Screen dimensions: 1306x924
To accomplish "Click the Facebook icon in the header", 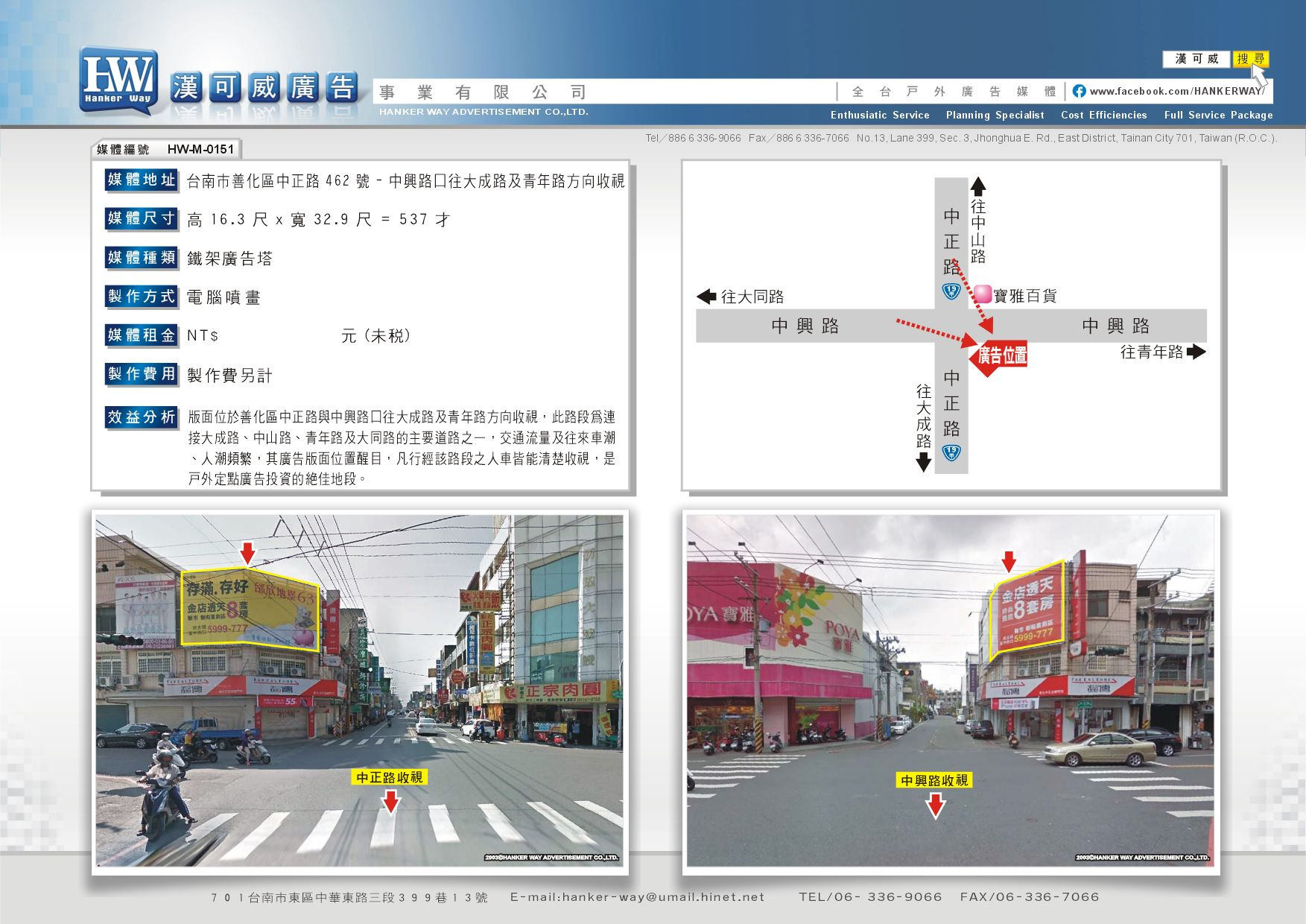I will [1079, 91].
